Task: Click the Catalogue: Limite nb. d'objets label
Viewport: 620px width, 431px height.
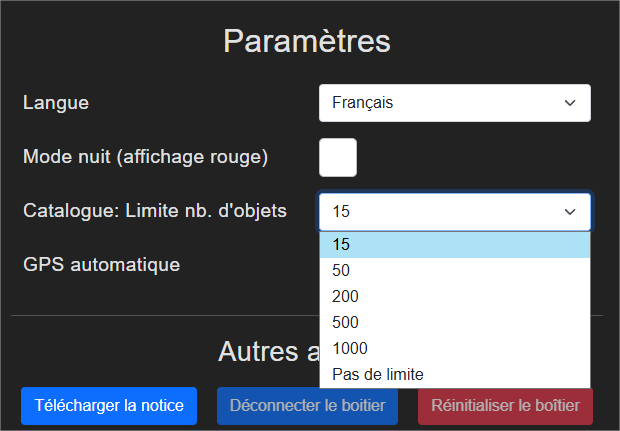Action: [155, 211]
